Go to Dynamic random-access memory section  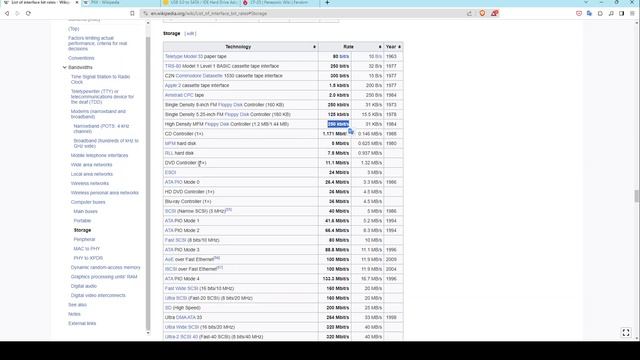pos(105,267)
